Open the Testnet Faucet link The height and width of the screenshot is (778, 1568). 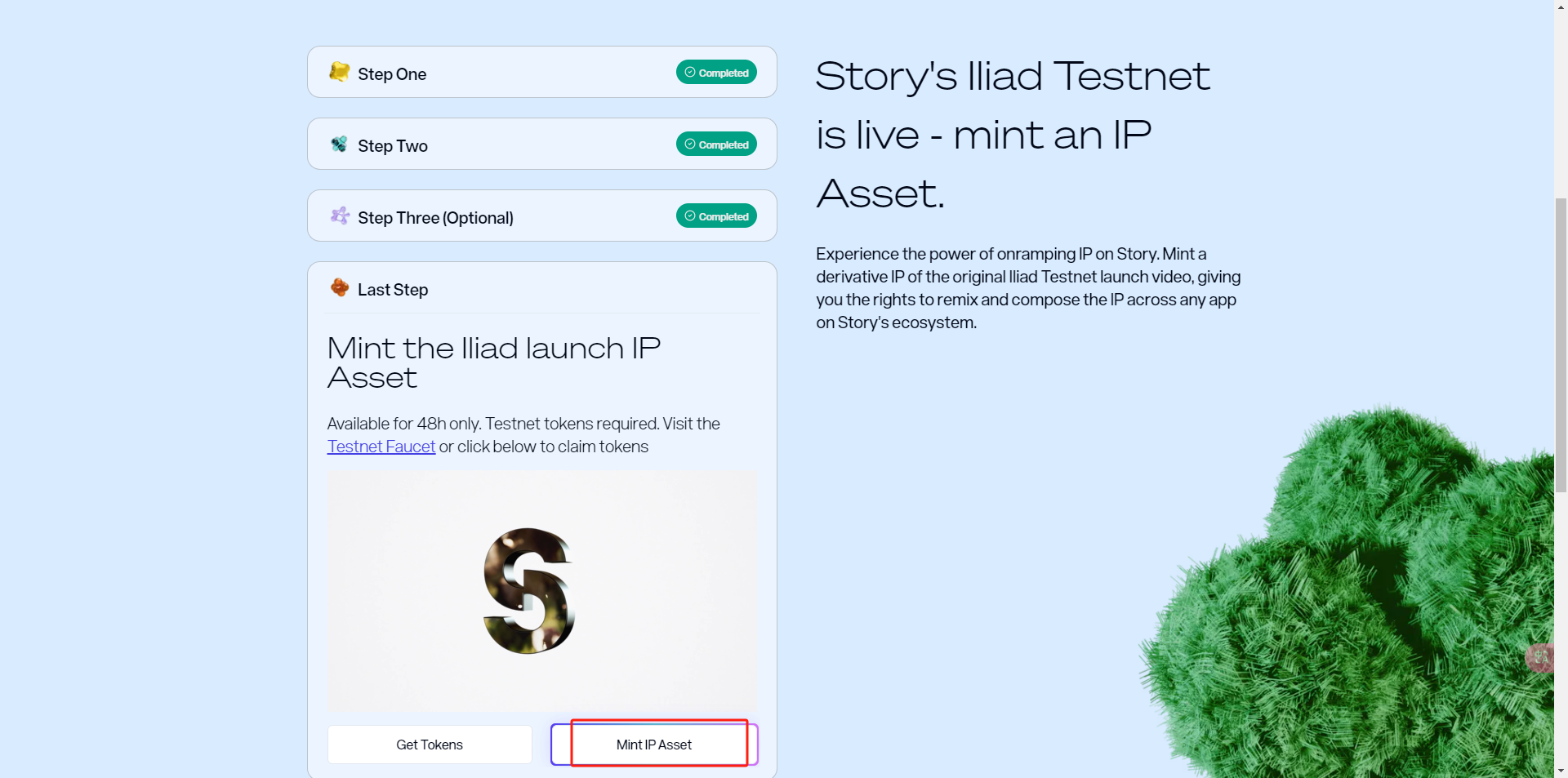coord(381,447)
